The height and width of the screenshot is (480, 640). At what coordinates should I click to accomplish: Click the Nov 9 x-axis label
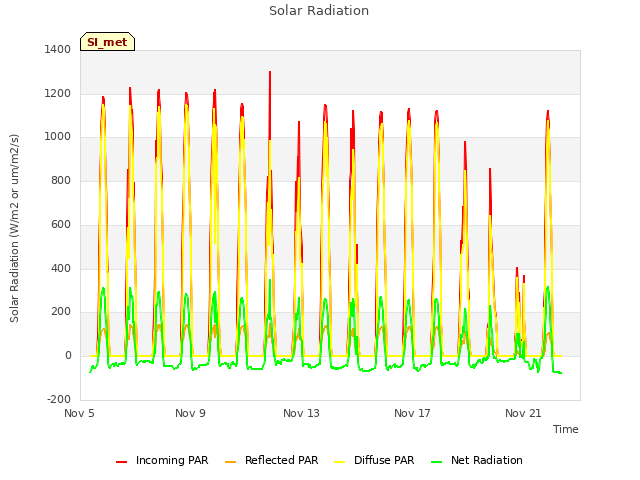pos(190,413)
